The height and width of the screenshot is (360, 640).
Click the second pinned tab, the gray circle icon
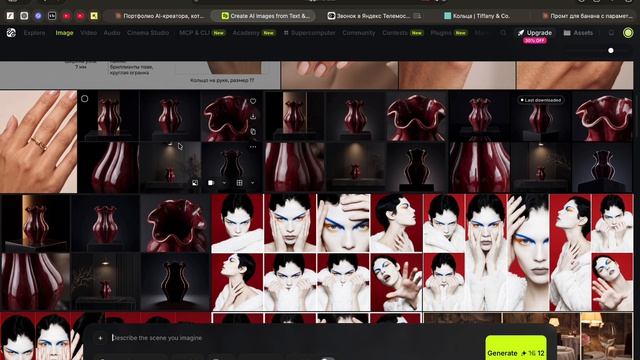click(x=24, y=16)
